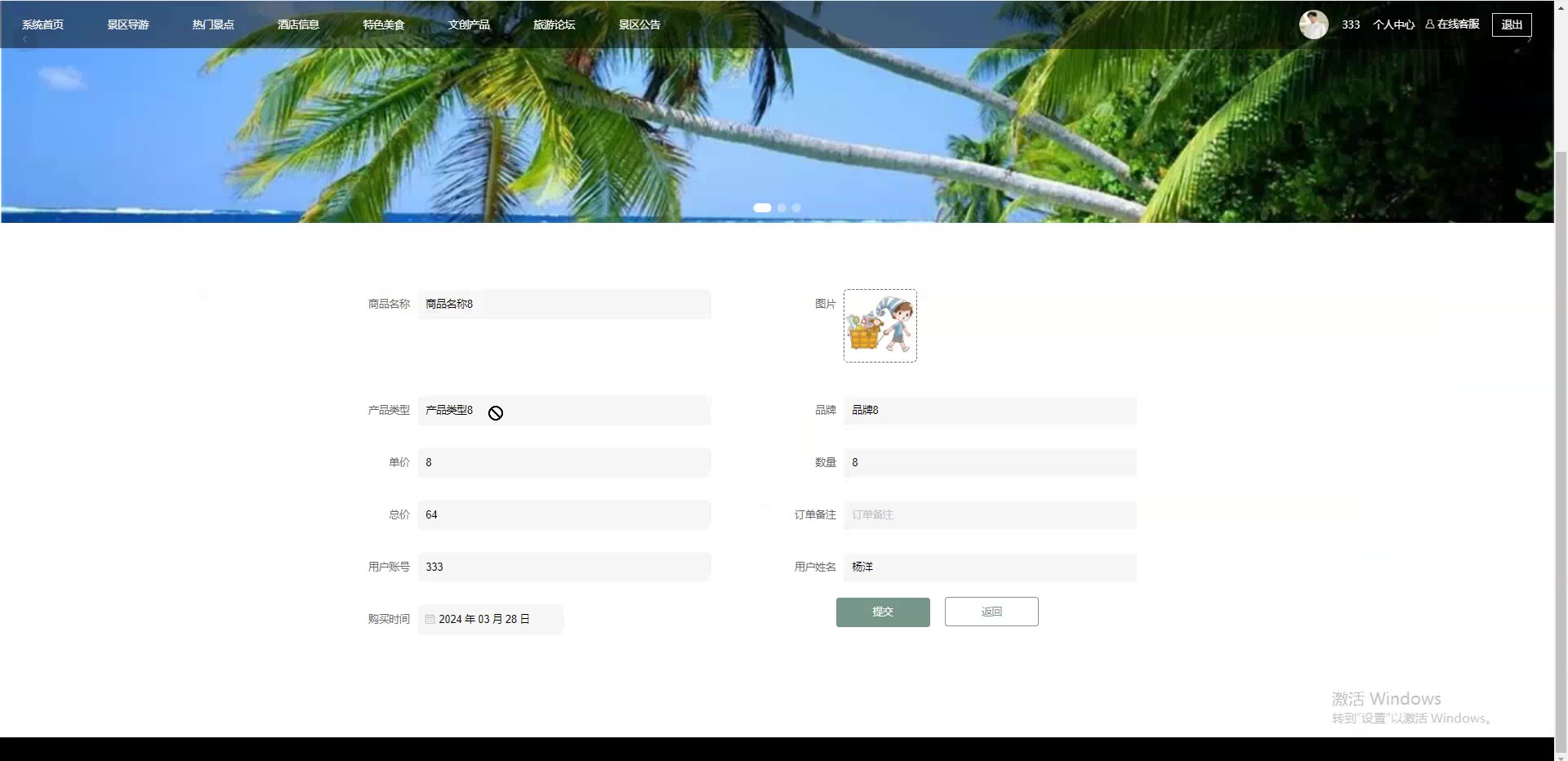Click the 数量 input field

pos(990,462)
